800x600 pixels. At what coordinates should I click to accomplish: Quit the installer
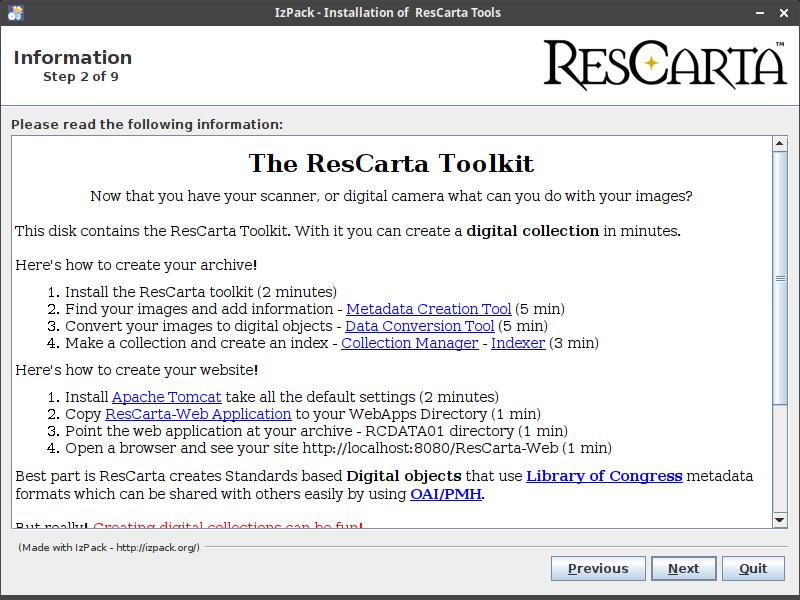click(753, 568)
